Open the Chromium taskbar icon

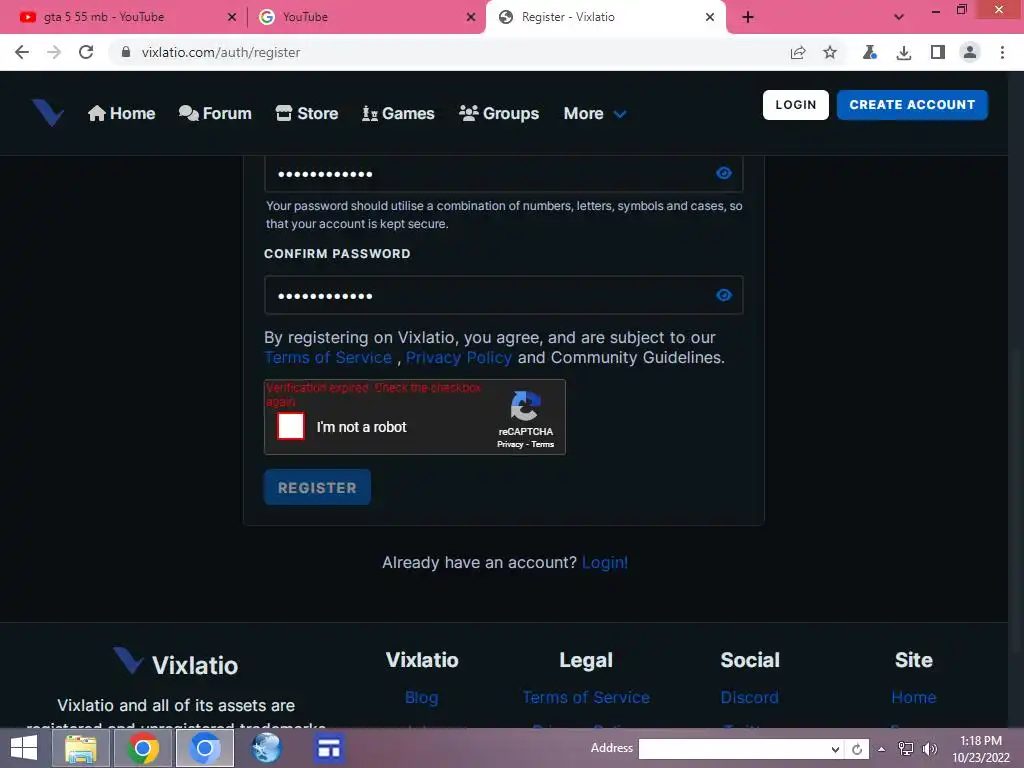(x=204, y=748)
